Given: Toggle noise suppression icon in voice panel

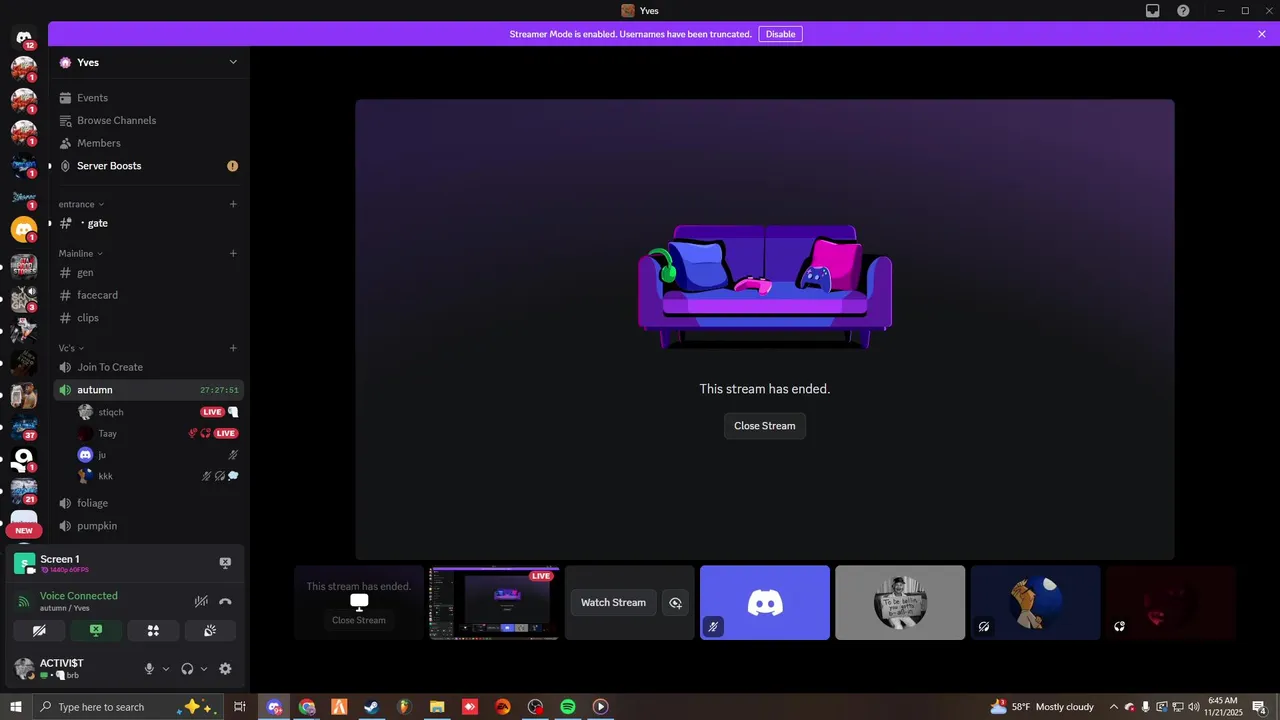Looking at the screenshot, I should (201, 601).
